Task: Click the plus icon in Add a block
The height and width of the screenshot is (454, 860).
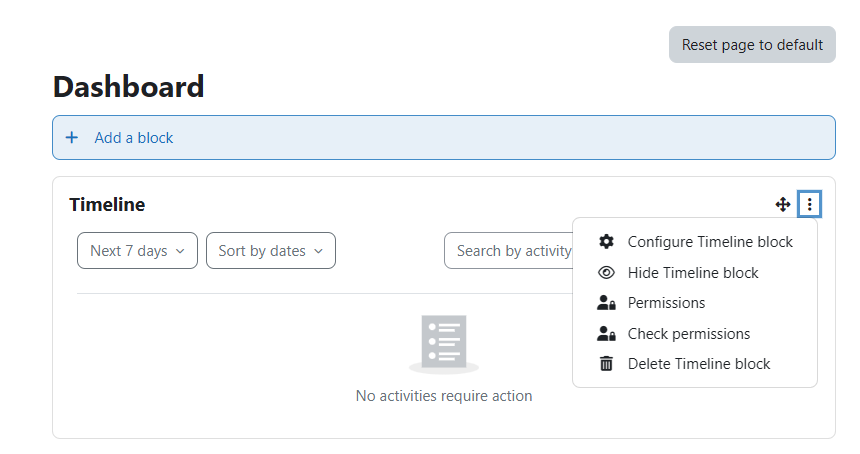Action: click(x=72, y=137)
